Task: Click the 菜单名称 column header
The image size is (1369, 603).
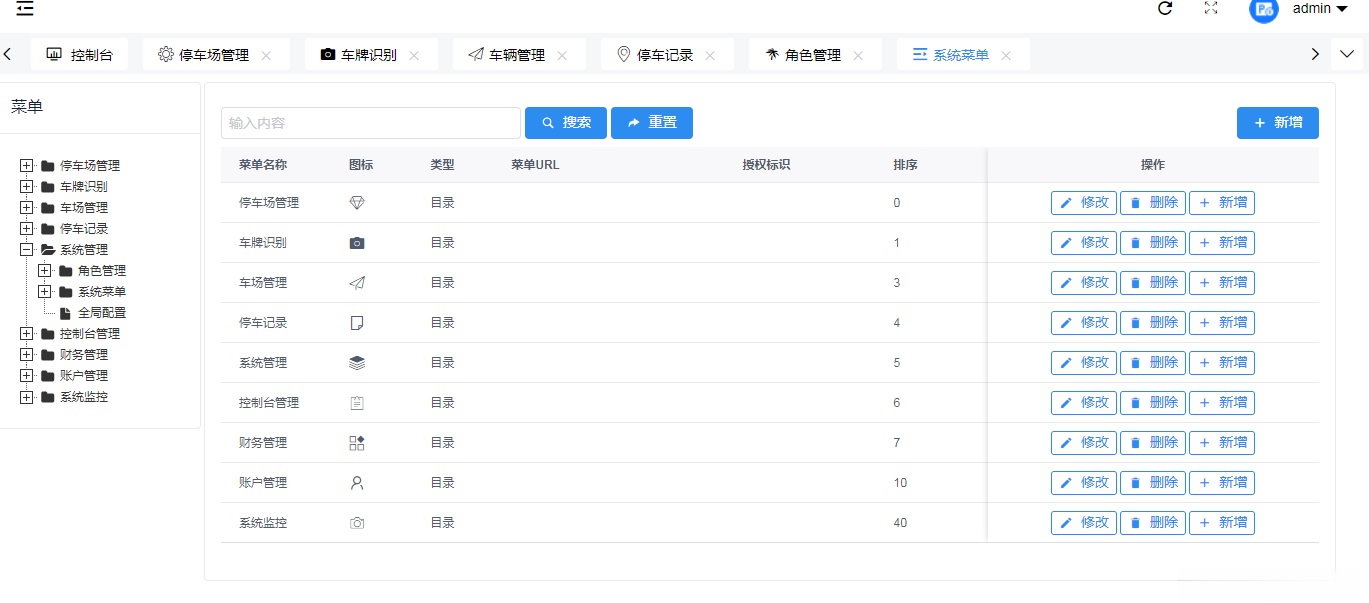Action: [263, 165]
